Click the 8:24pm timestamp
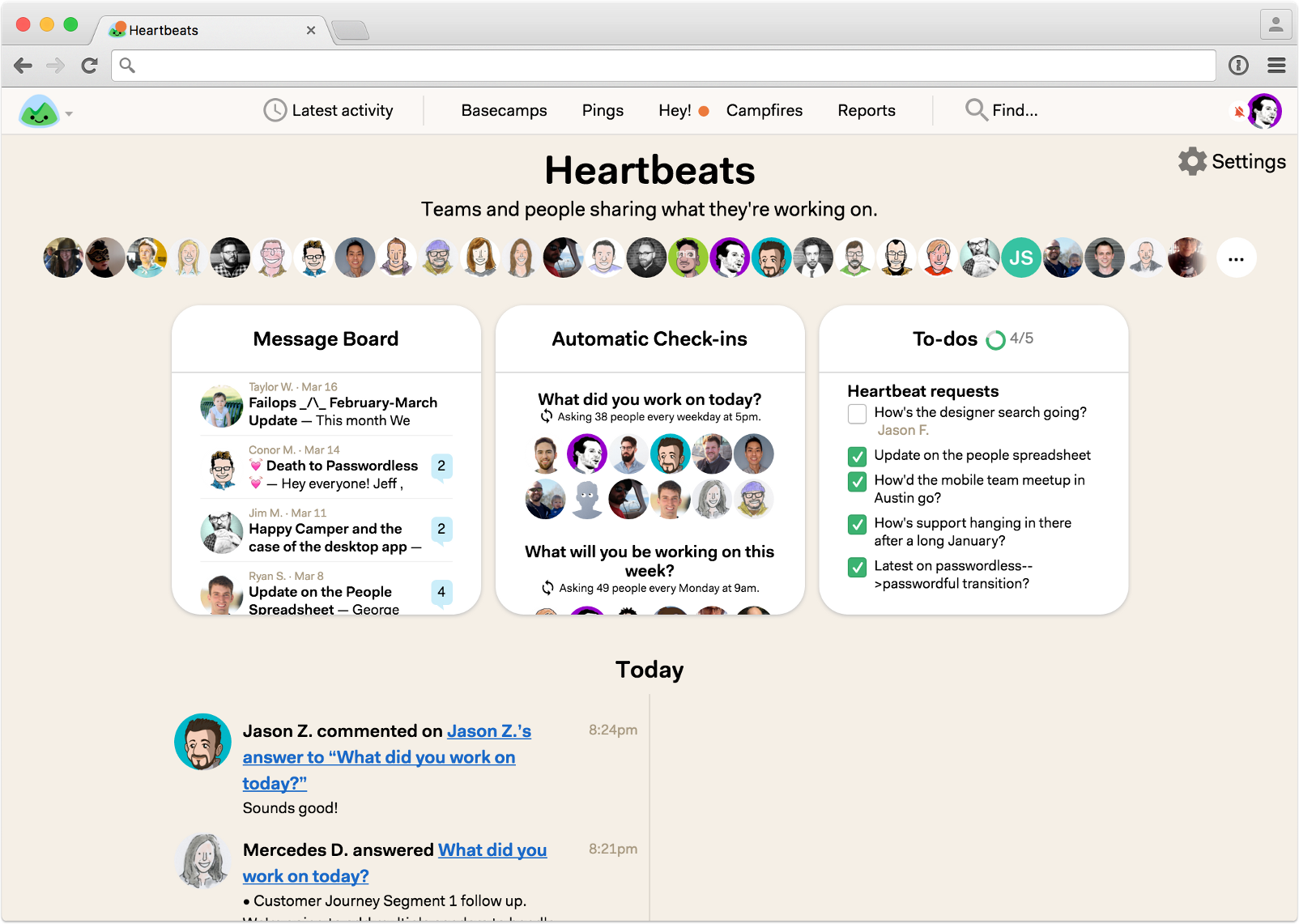 pos(613,730)
